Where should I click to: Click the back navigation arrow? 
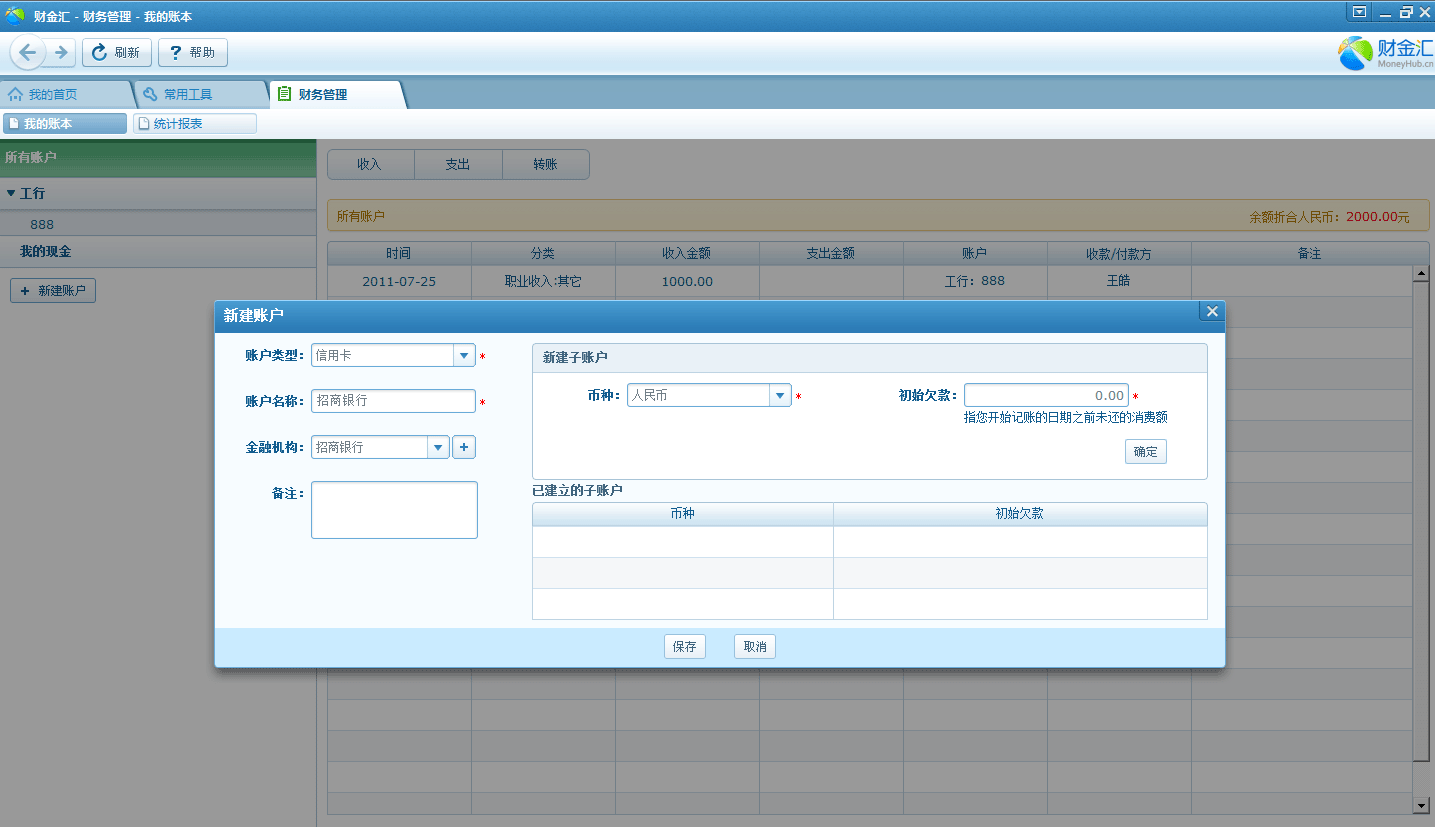click(27, 53)
